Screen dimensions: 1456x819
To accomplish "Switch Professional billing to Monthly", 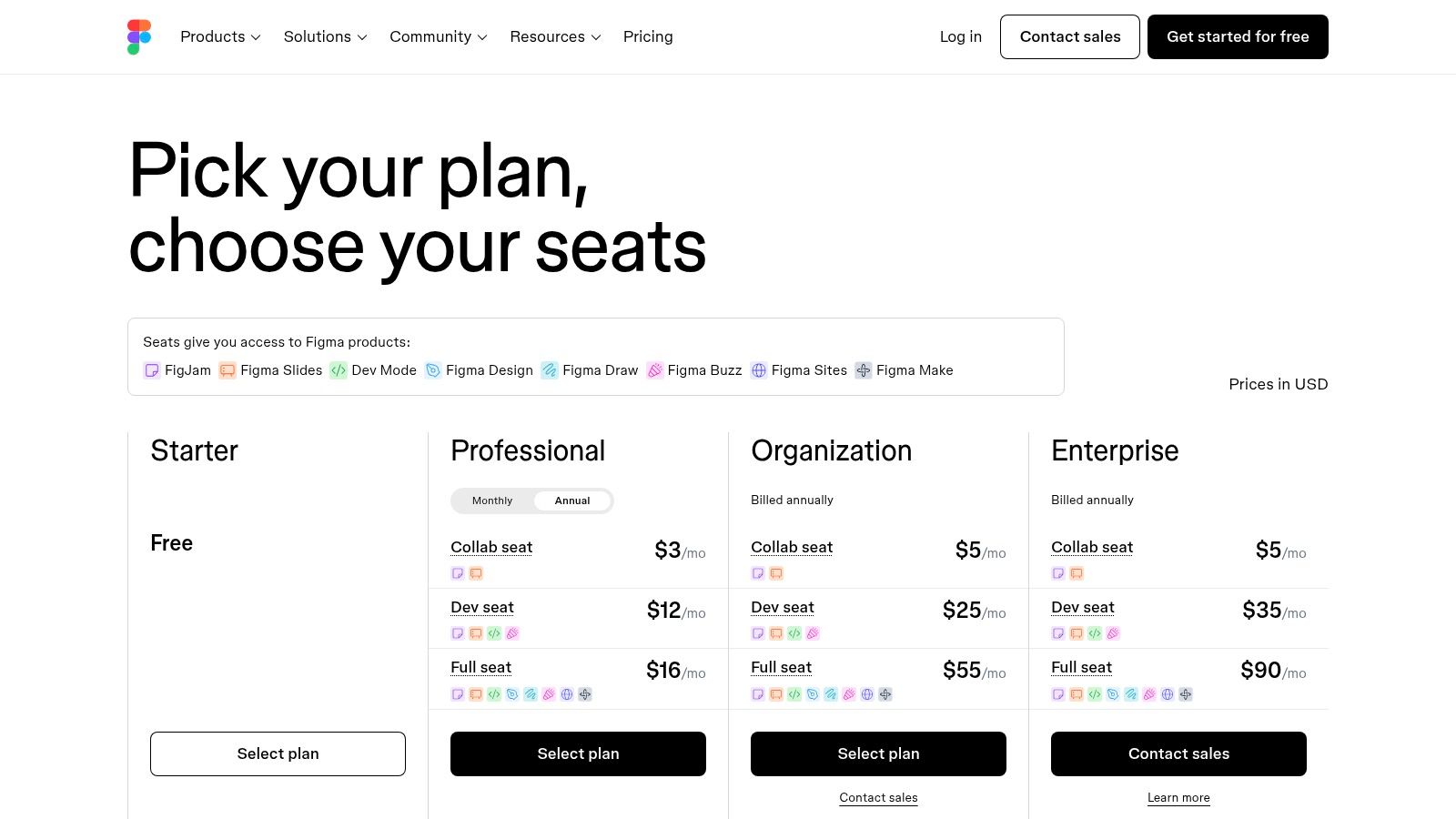I will (x=492, y=500).
